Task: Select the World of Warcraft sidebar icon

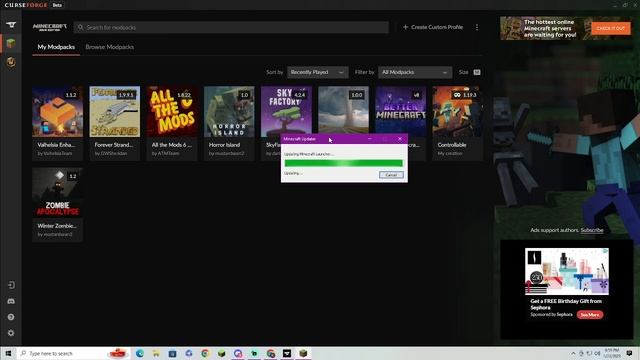Action: click(x=11, y=62)
